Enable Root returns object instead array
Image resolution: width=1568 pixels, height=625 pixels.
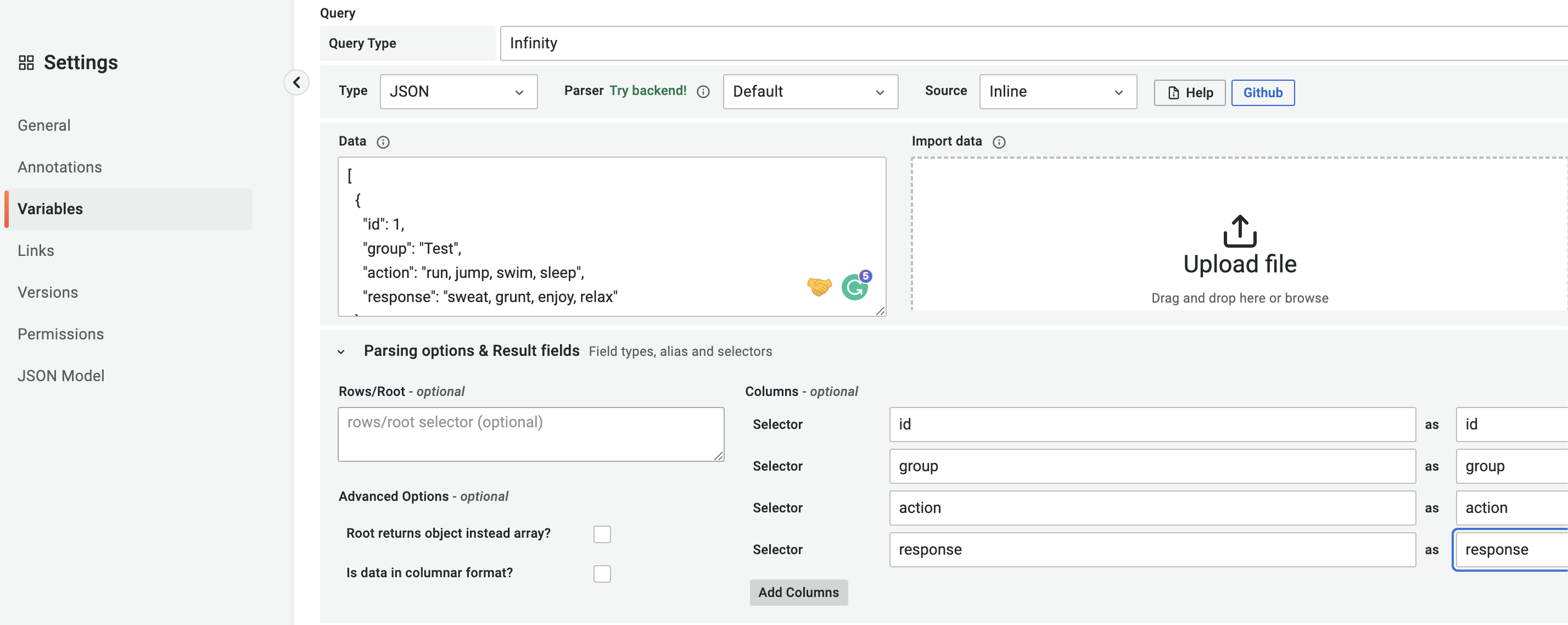point(602,533)
